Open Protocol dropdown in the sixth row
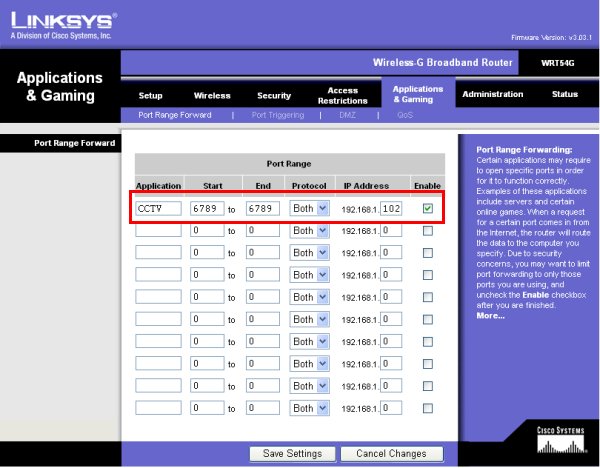600x468 pixels. pyautogui.click(x=309, y=320)
